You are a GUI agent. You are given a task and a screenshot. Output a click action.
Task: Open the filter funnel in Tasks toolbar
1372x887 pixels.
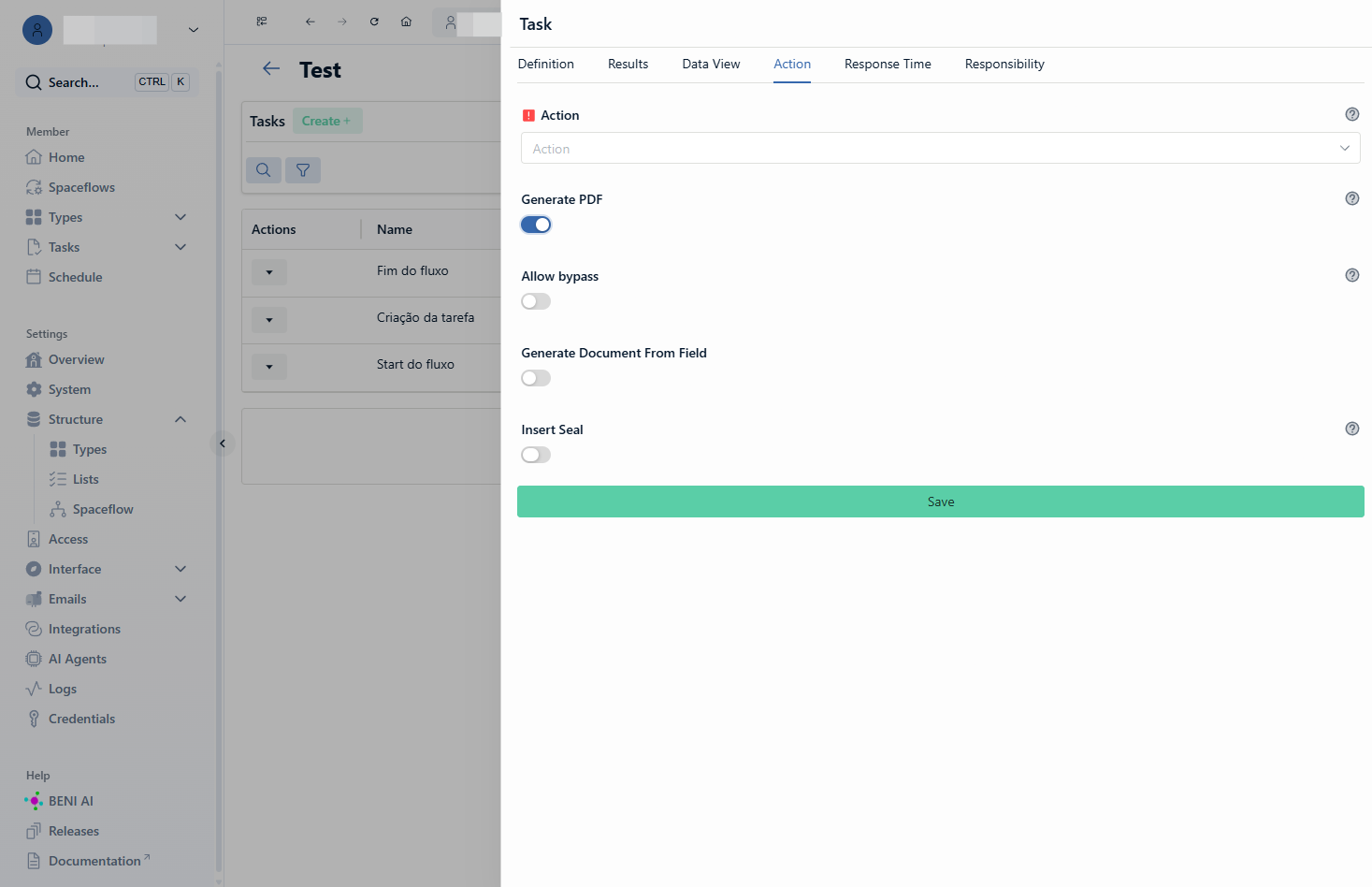pyautogui.click(x=303, y=170)
